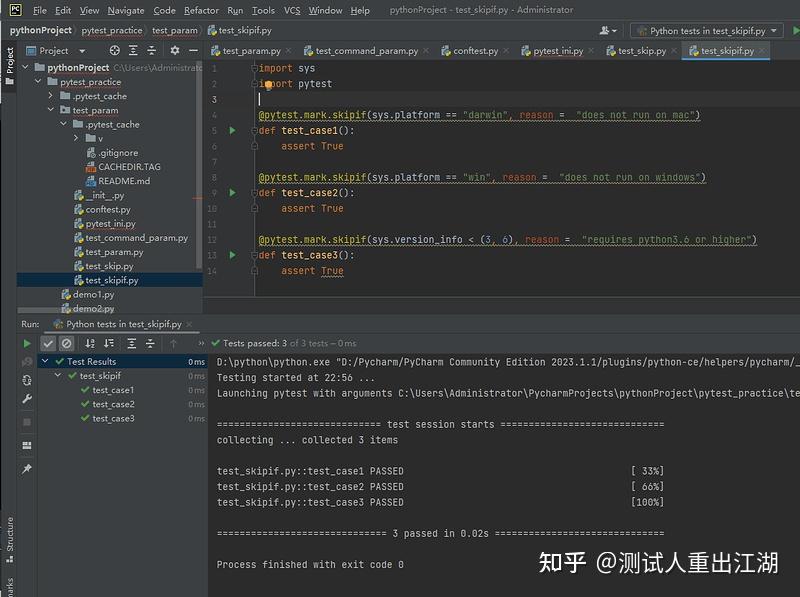Expand the v folder in tree
The width and height of the screenshot is (800, 597).
(x=76, y=138)
